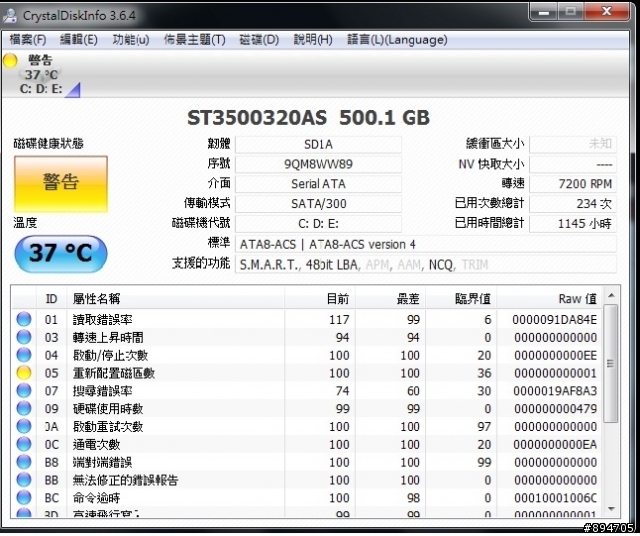Screen dimensions: 640x536
Task: Click the blue status dot for 啟動/停止次數
Action: pyautogui.click(x=24, y=355)
